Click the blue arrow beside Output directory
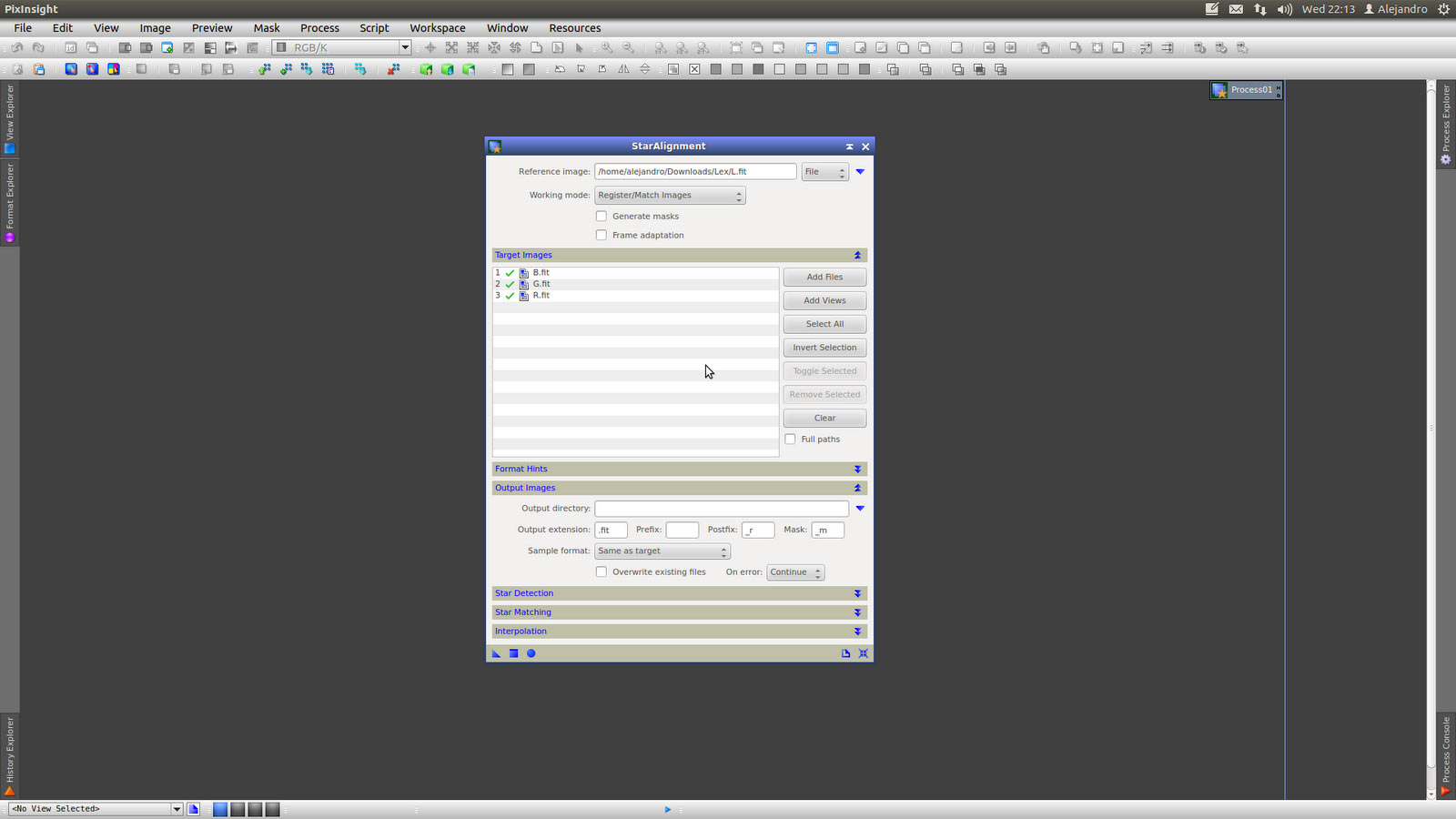The width and height of the screenshot is (1456, 819). pos(860,509)
